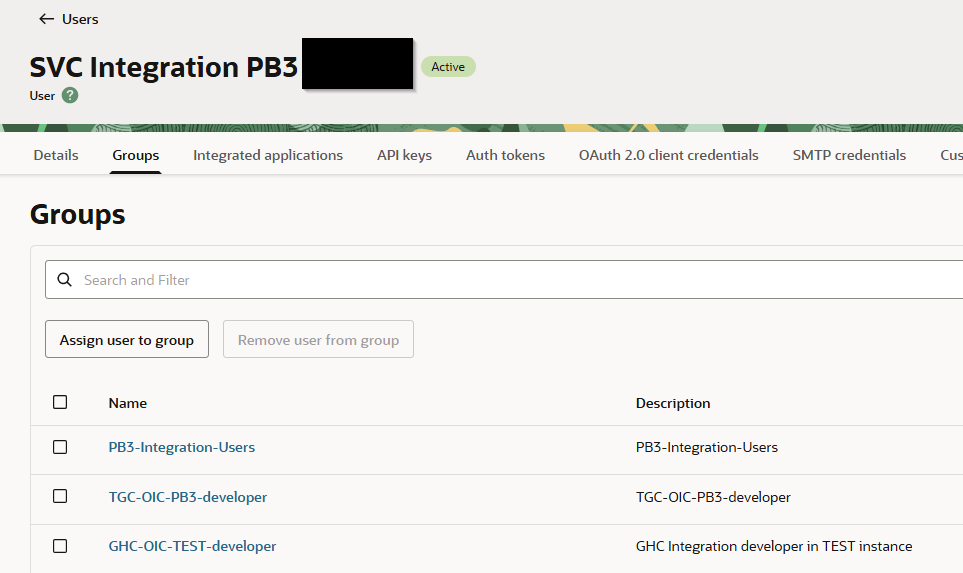Open the help icon next to User
This screenshot has height=573, width=963.
pos(70,96)
